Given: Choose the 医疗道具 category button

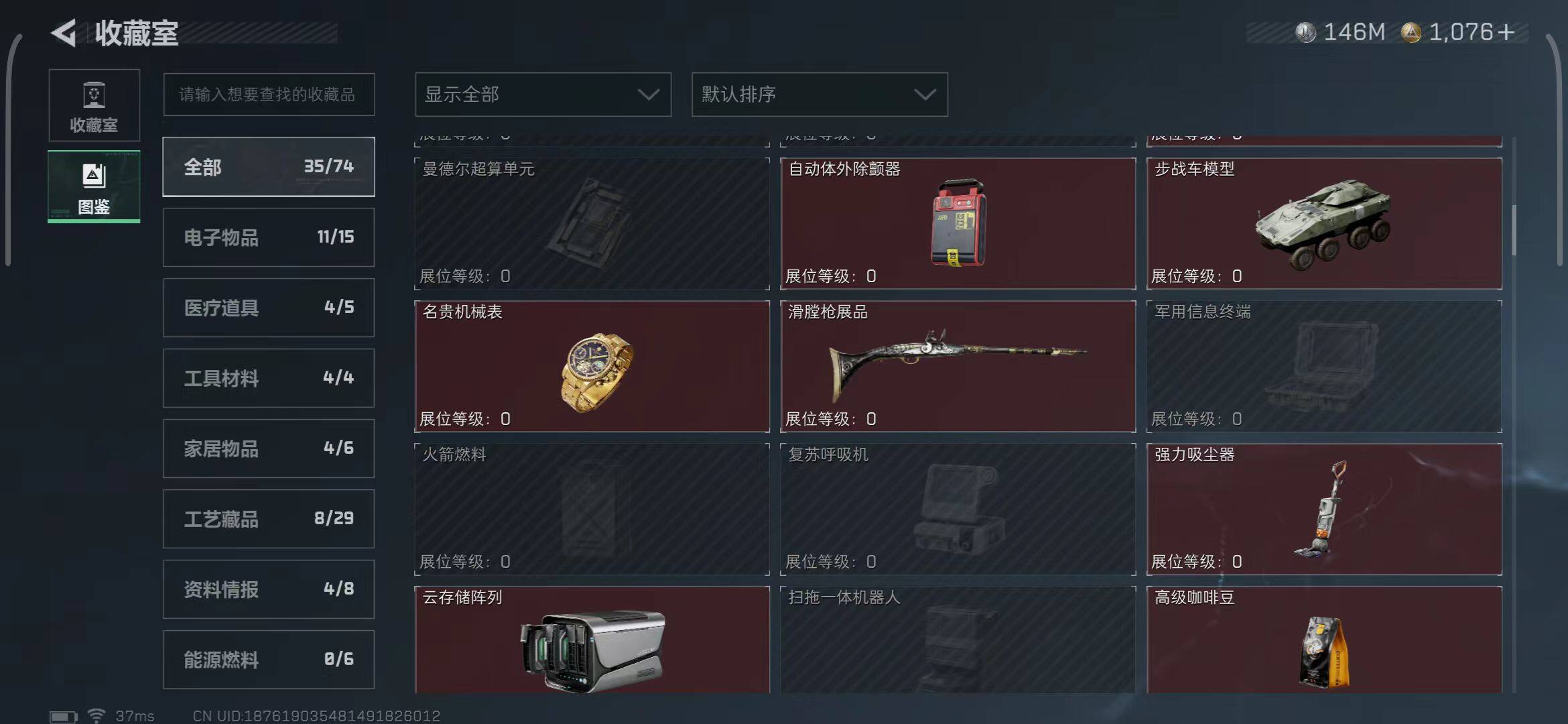Looking at the screenshot, I should pyautogui.click(x=269, y=308).
